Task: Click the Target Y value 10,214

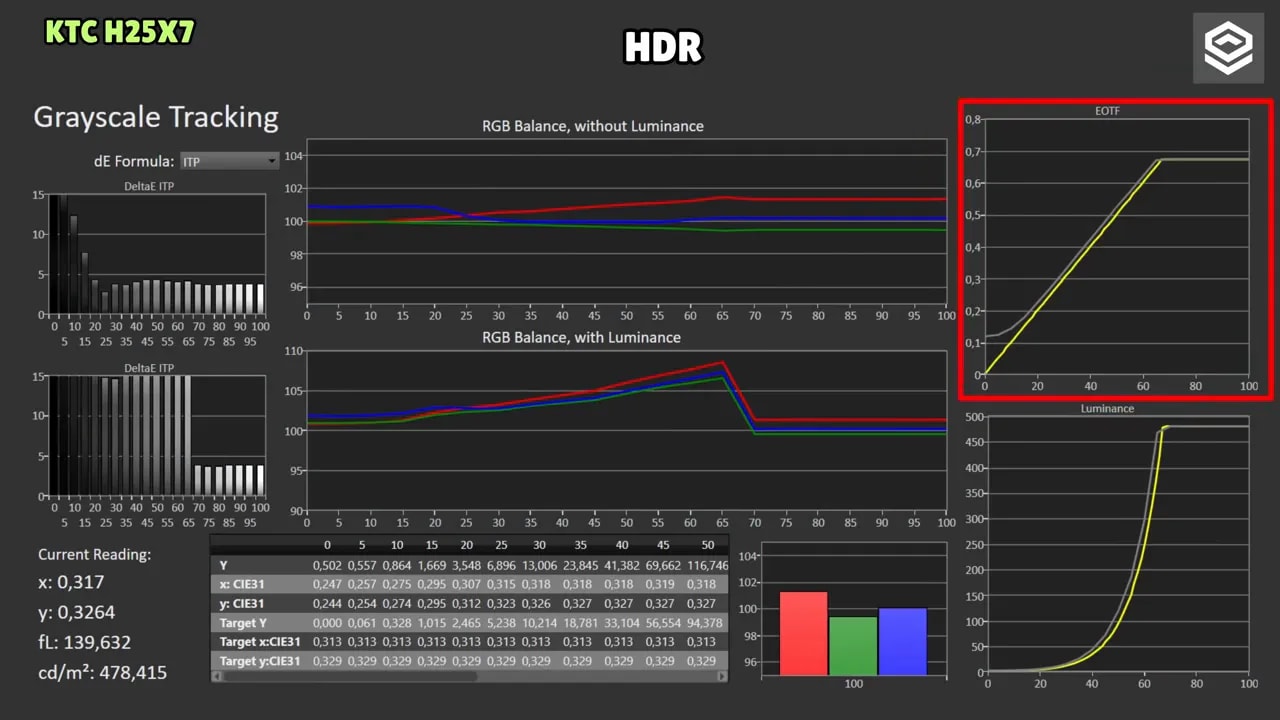Action: point(539,623)
